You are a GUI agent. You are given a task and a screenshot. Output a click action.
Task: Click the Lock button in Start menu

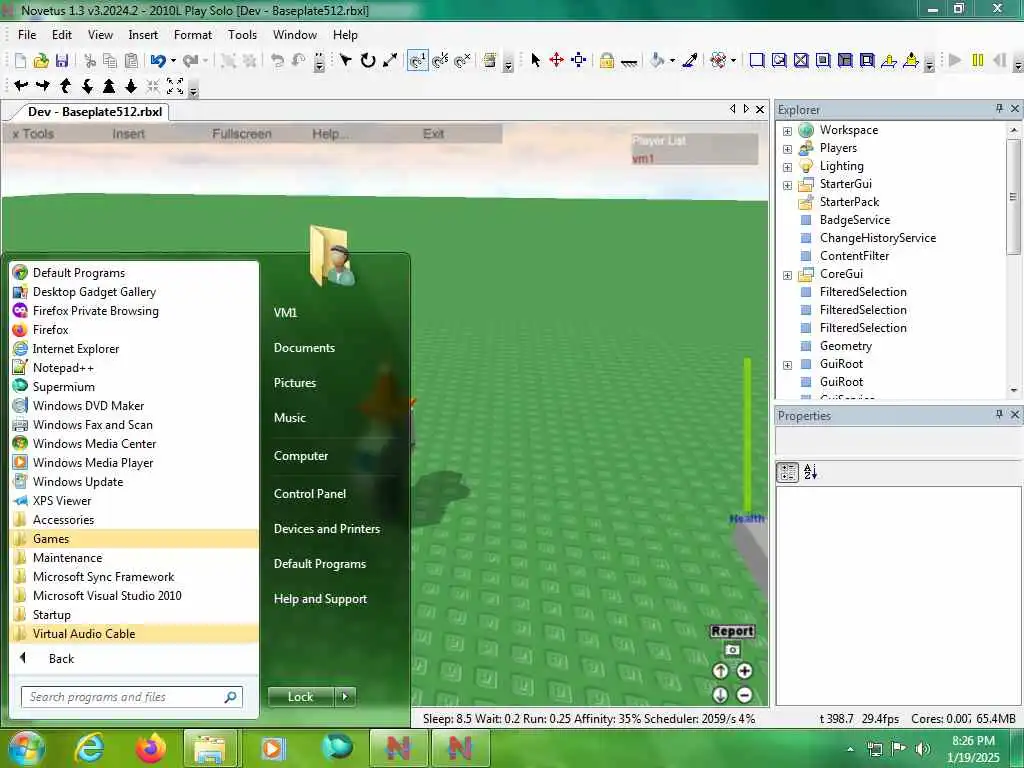(x=300, y=697)
